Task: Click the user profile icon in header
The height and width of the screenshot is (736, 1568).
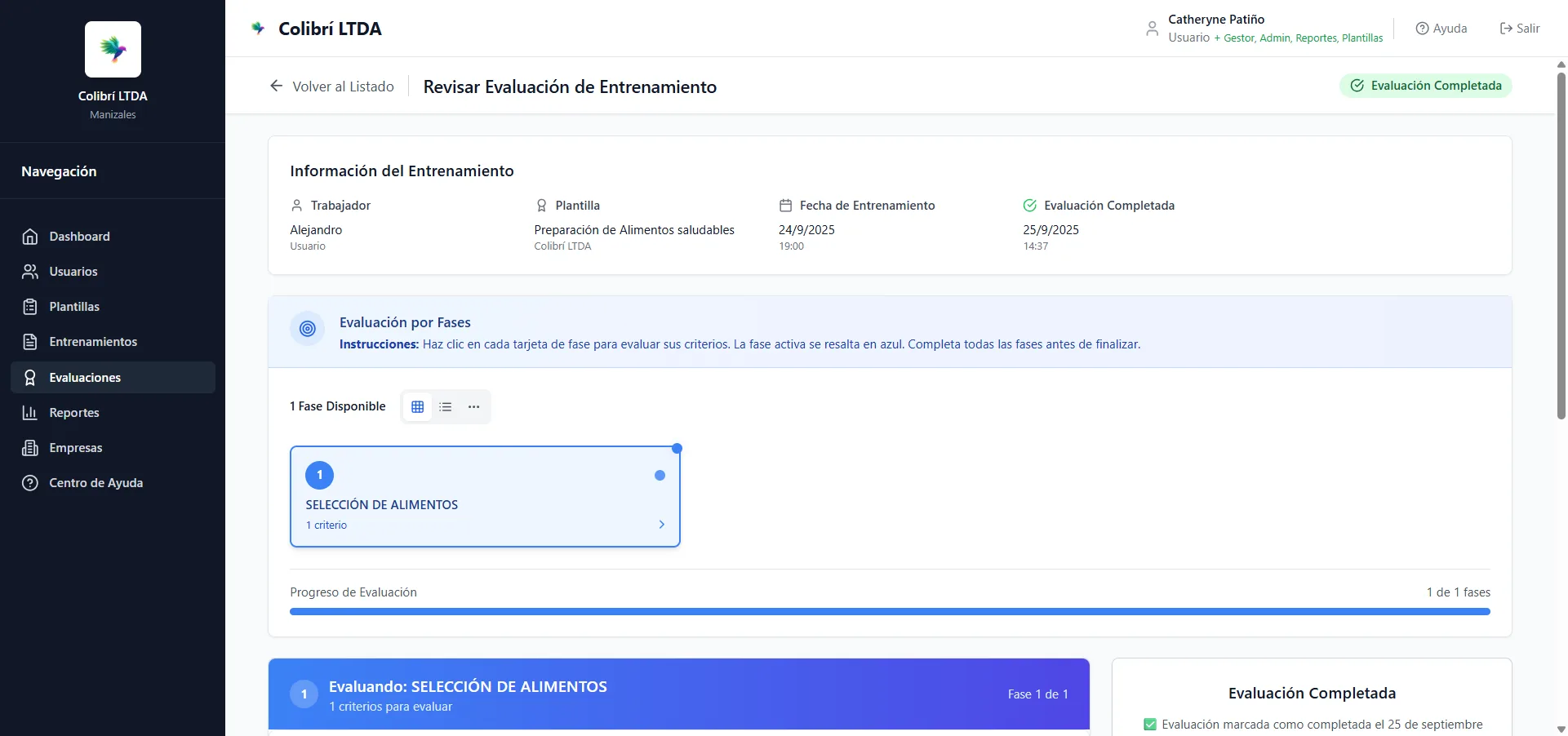Action: [1152, 29]
